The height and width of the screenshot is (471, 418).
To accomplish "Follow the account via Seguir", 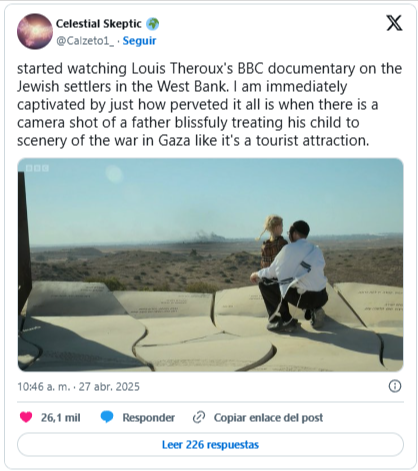I will coord(139,41).
